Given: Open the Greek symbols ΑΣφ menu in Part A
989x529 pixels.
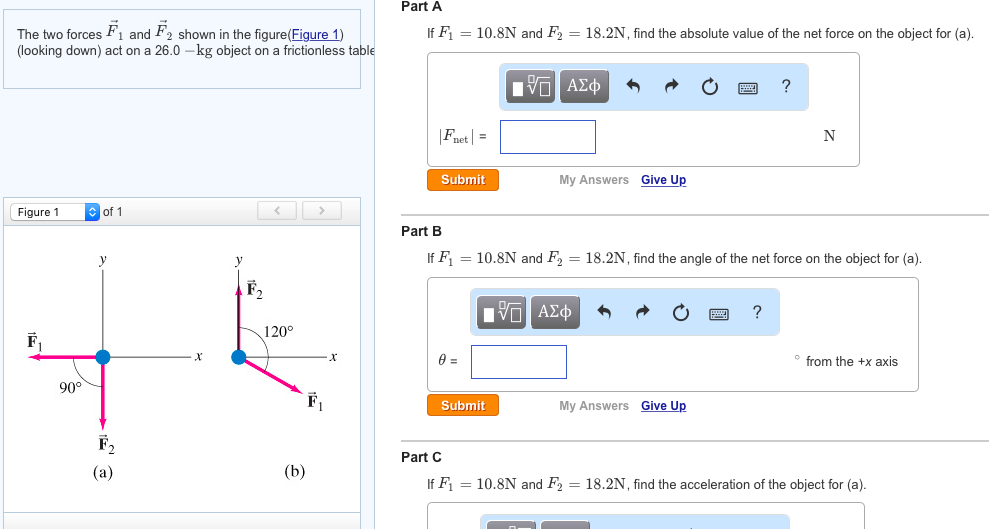Looking at the screenshot, I should [584, 86].
